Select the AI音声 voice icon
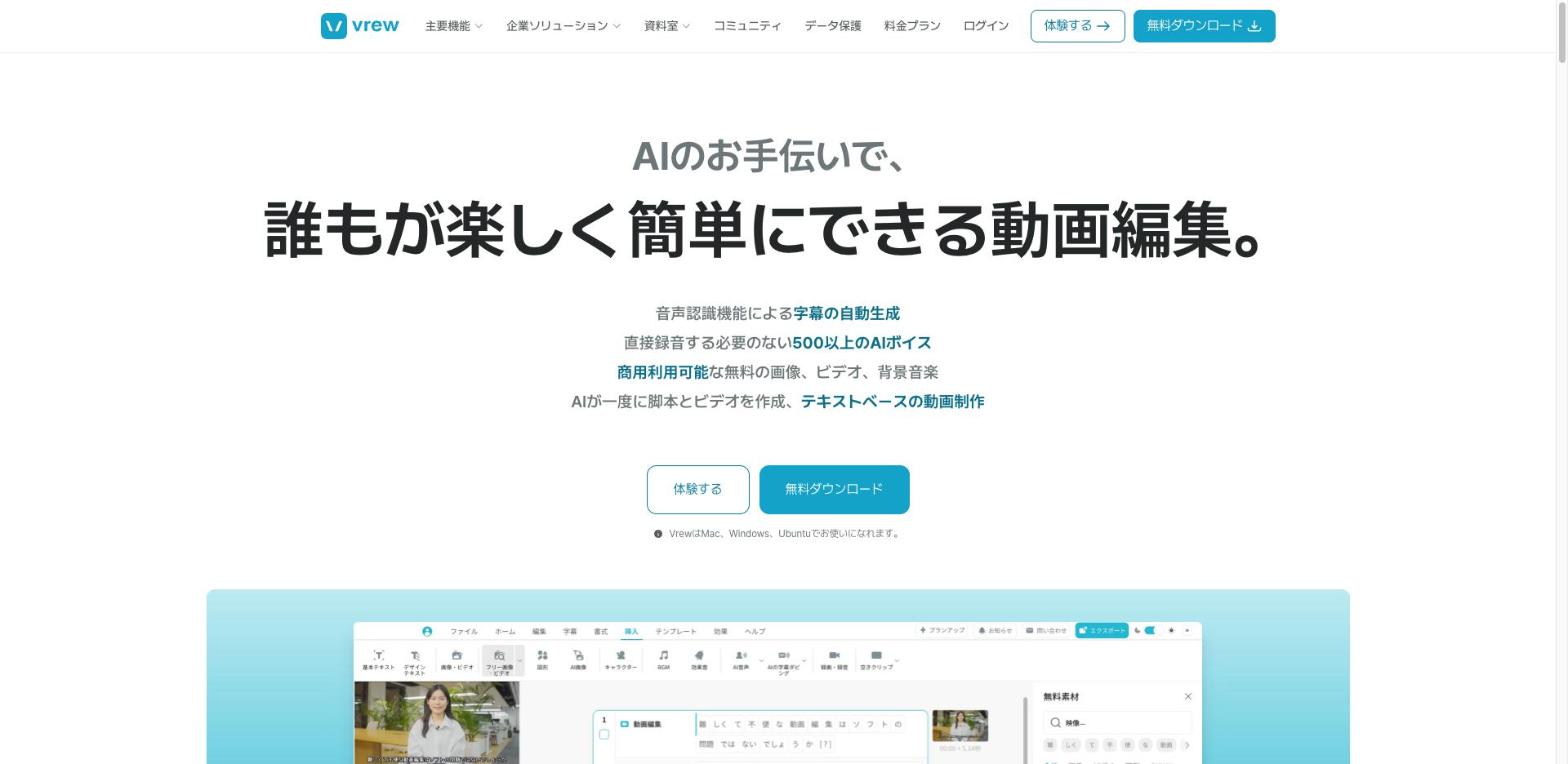Viewport: 1568px width, 764px height. (740, 656)
